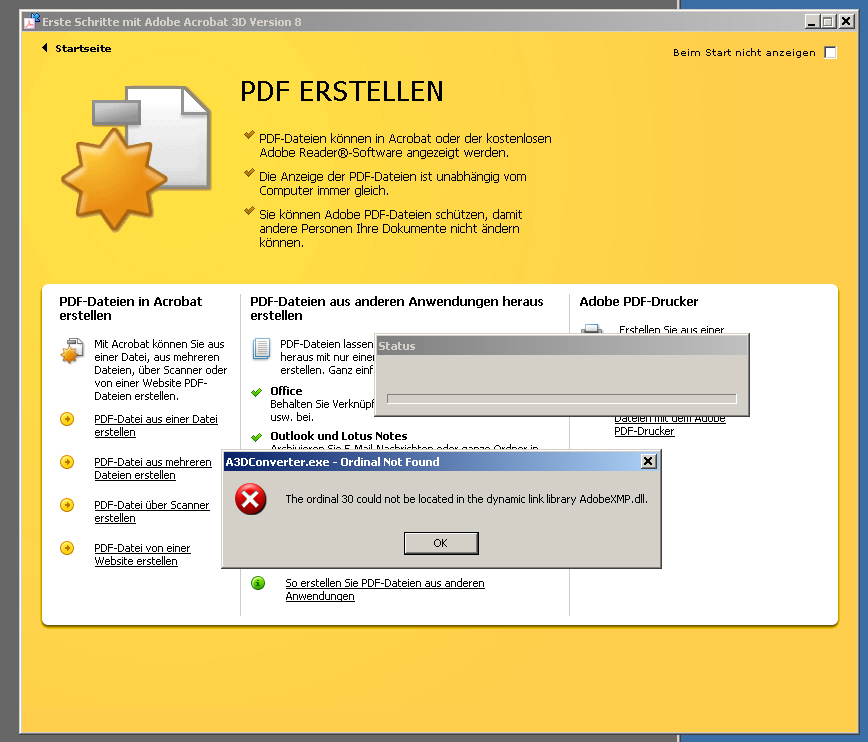
Task: Close the Erste Schritte mit Adobe Acrobat window
Action: 846,22
